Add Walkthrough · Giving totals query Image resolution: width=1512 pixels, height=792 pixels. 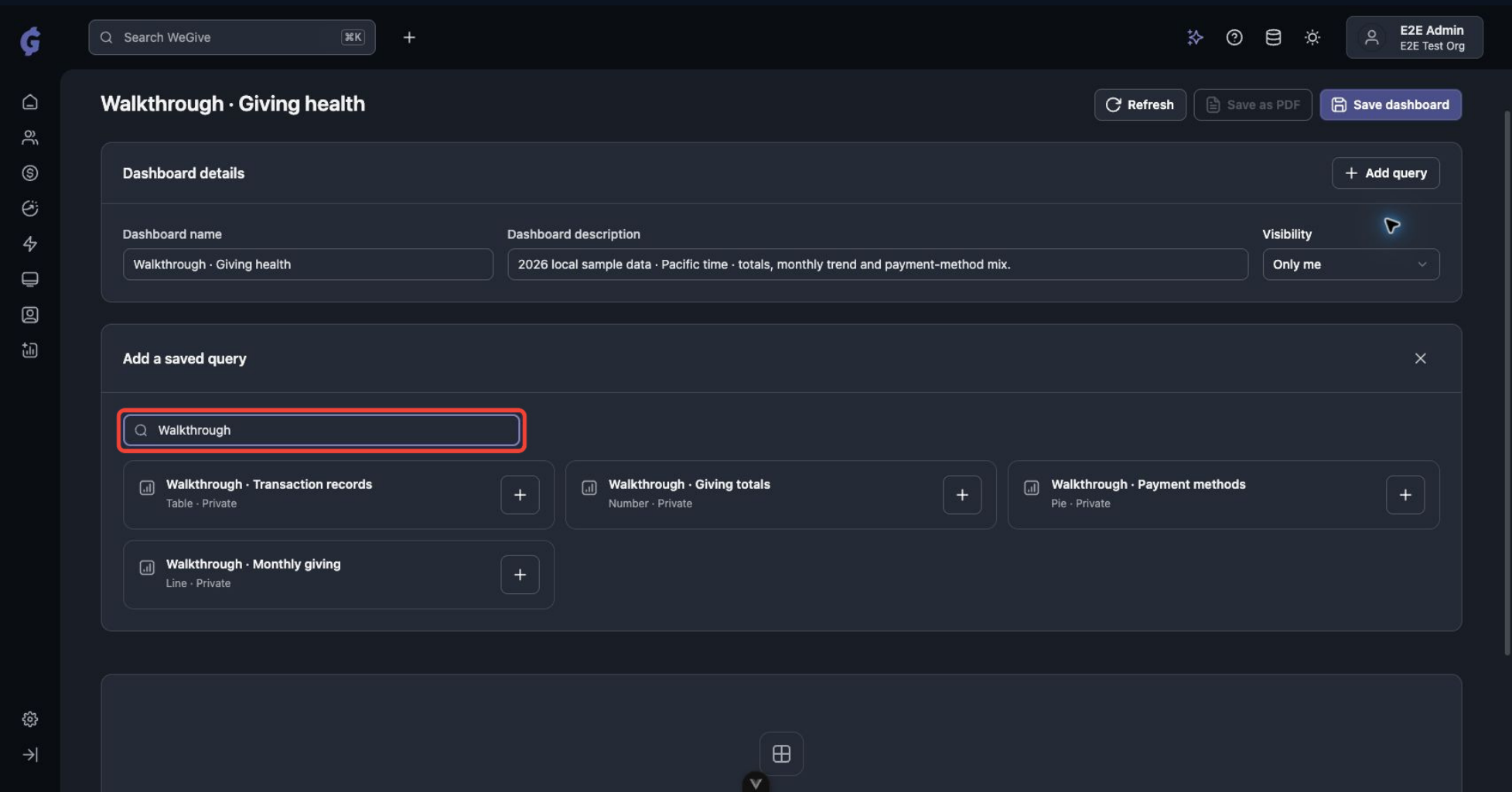[x=962, y=495]
